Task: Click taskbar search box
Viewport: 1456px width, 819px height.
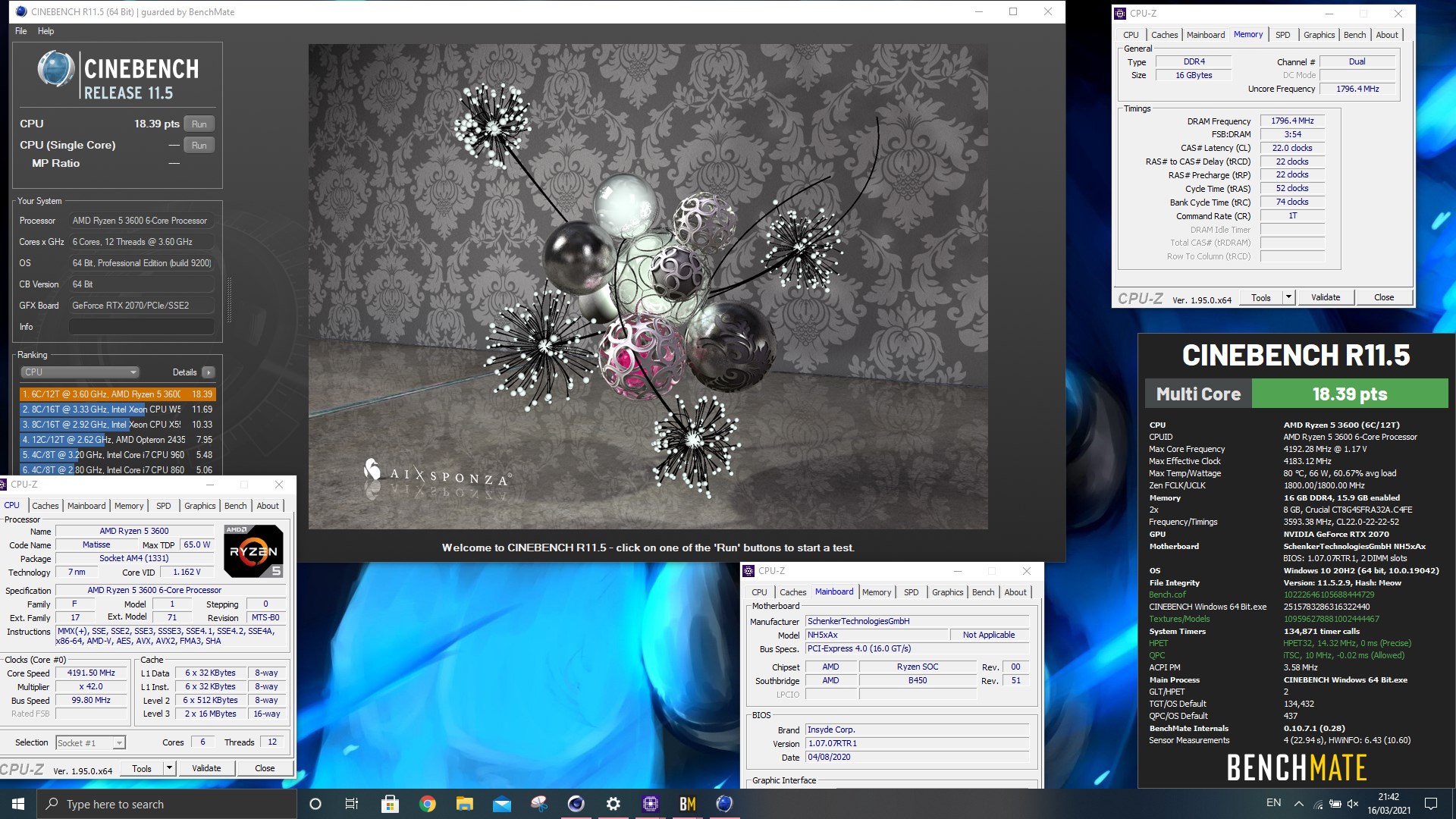Action: [167, 804]
